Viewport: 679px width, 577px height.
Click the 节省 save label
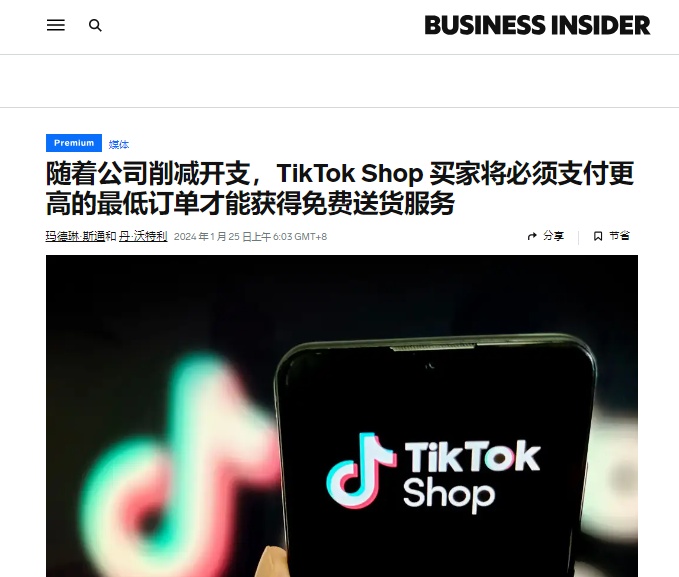619,236
